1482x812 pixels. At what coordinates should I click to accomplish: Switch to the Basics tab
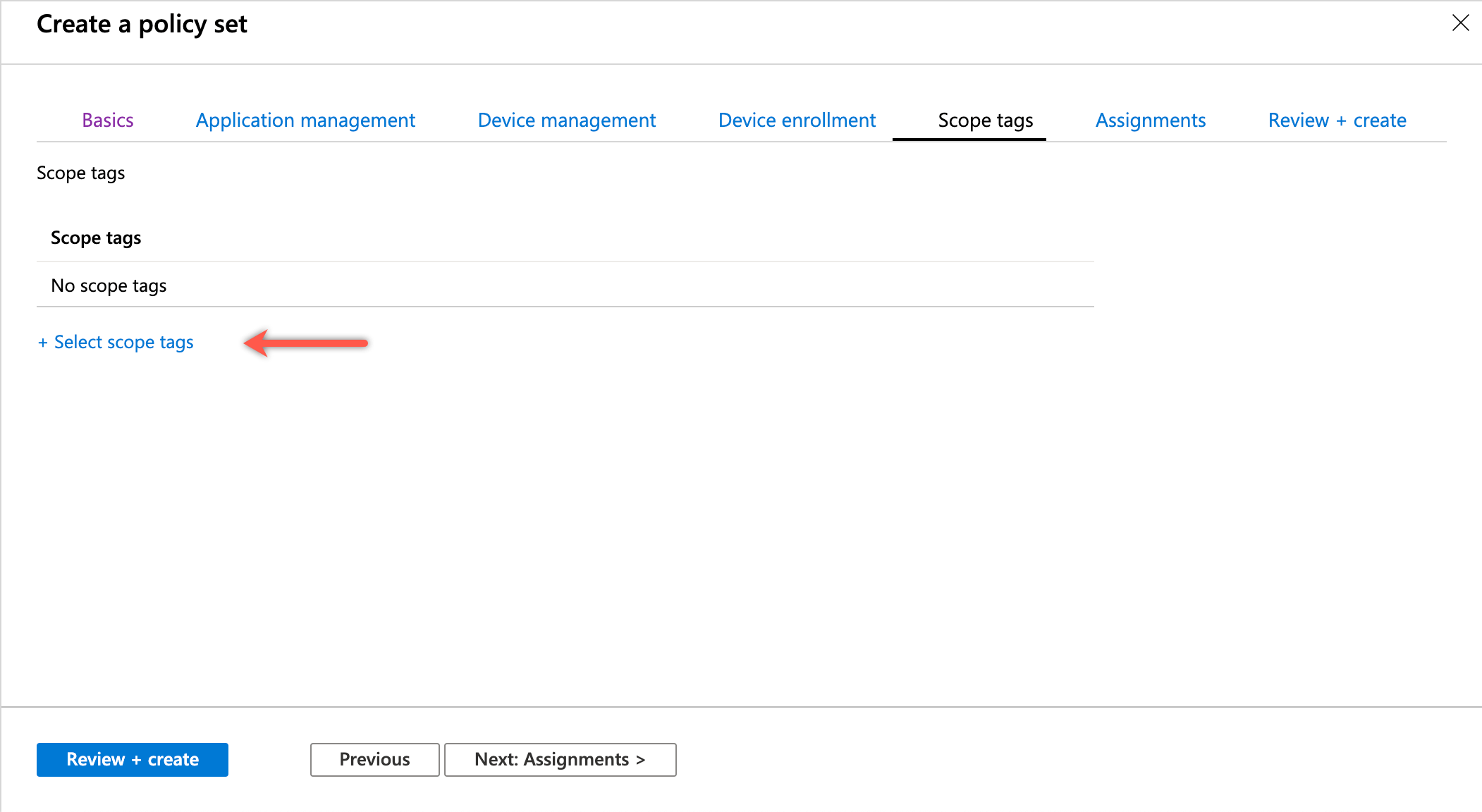107,120
